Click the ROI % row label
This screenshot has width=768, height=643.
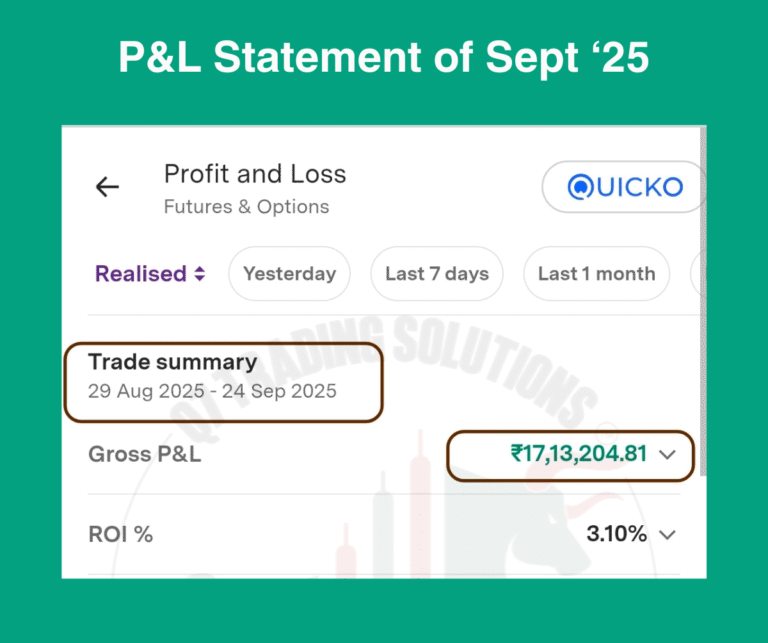click(x=120, y=534)
